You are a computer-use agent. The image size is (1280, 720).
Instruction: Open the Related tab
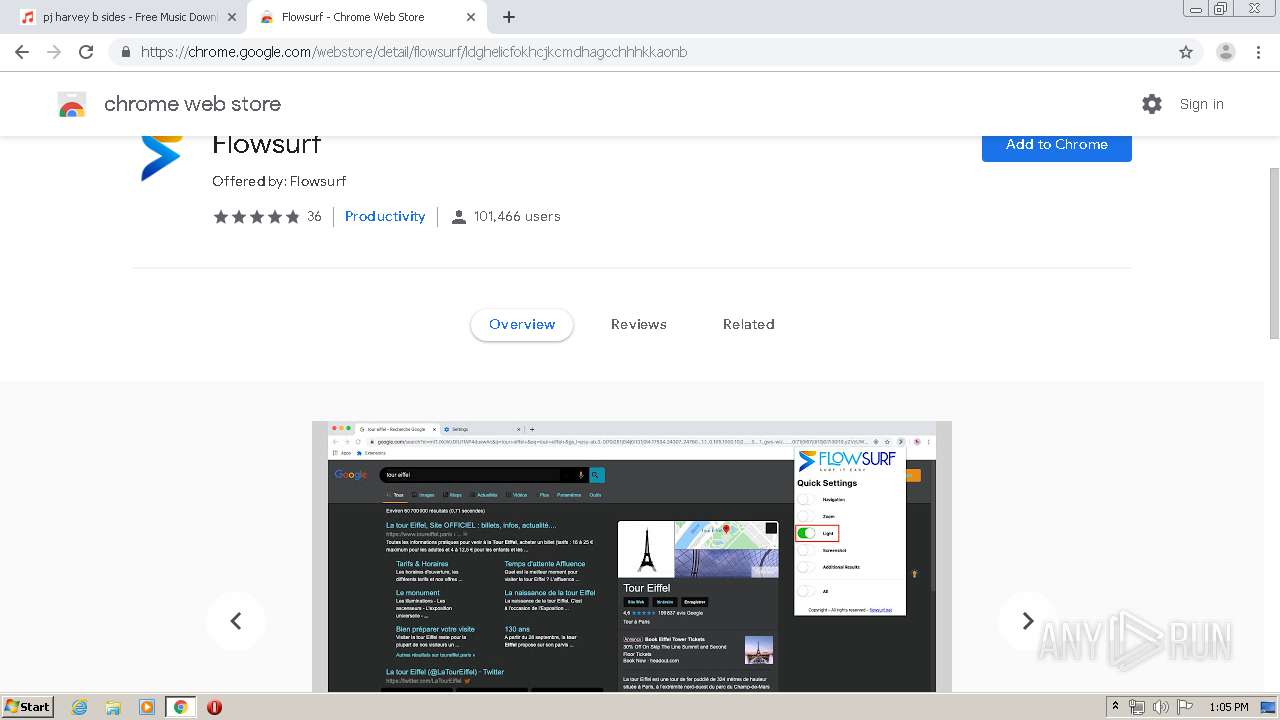(749, 324)
